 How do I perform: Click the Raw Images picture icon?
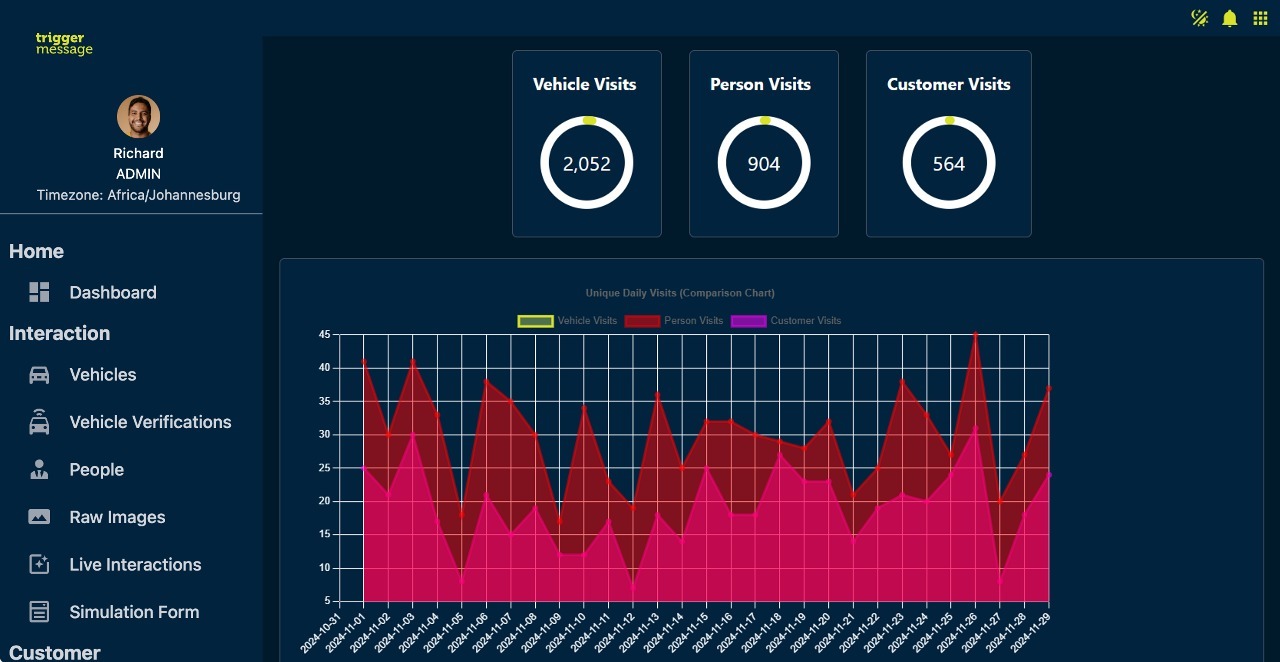click(x=39, y=517)
